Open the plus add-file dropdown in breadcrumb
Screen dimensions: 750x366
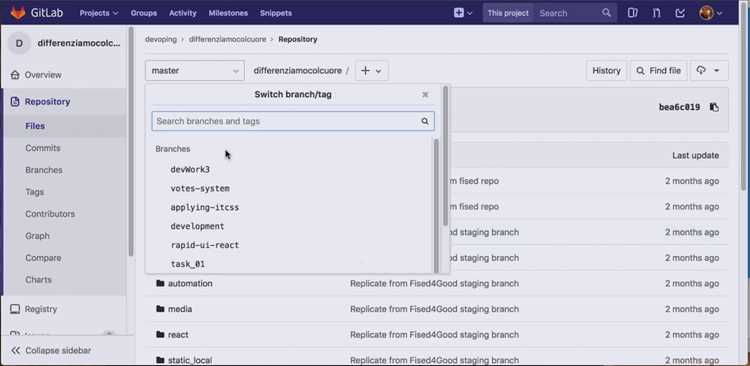coord(371,70)
